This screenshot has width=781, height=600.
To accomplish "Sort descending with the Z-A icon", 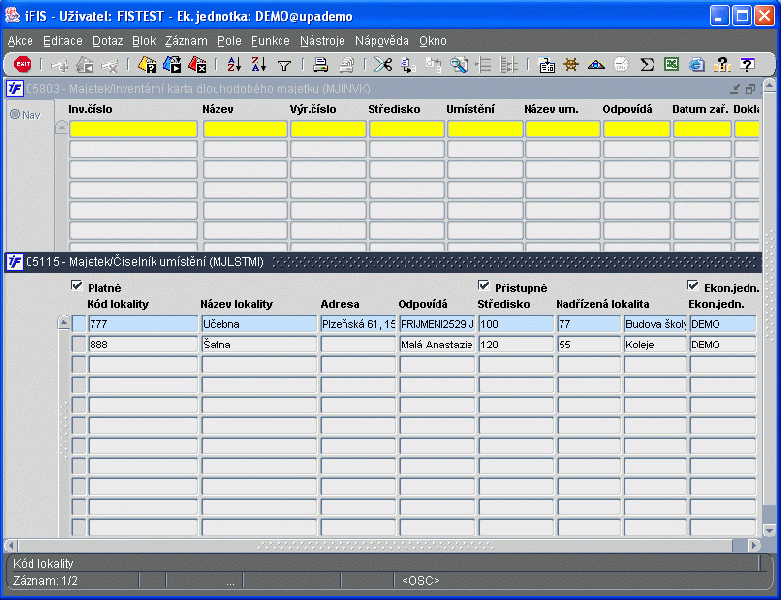I will 259,64.
